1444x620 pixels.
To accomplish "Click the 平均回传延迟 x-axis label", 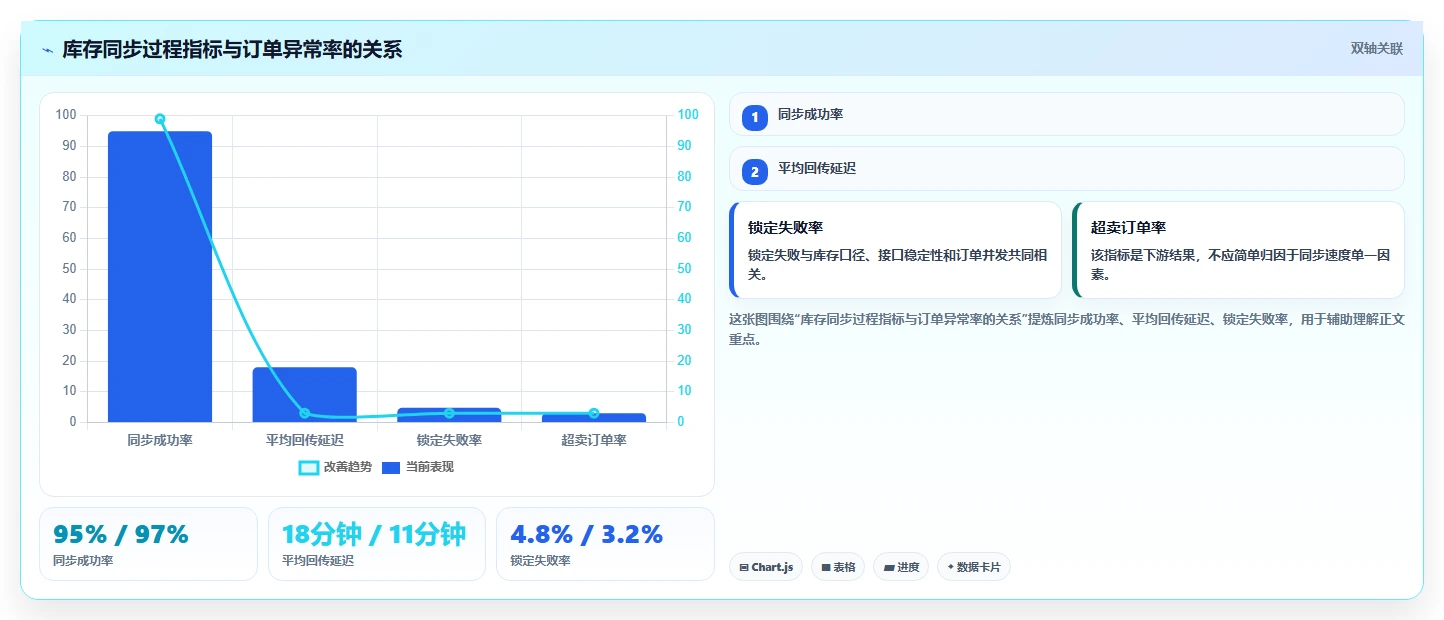I will [304, 440].
